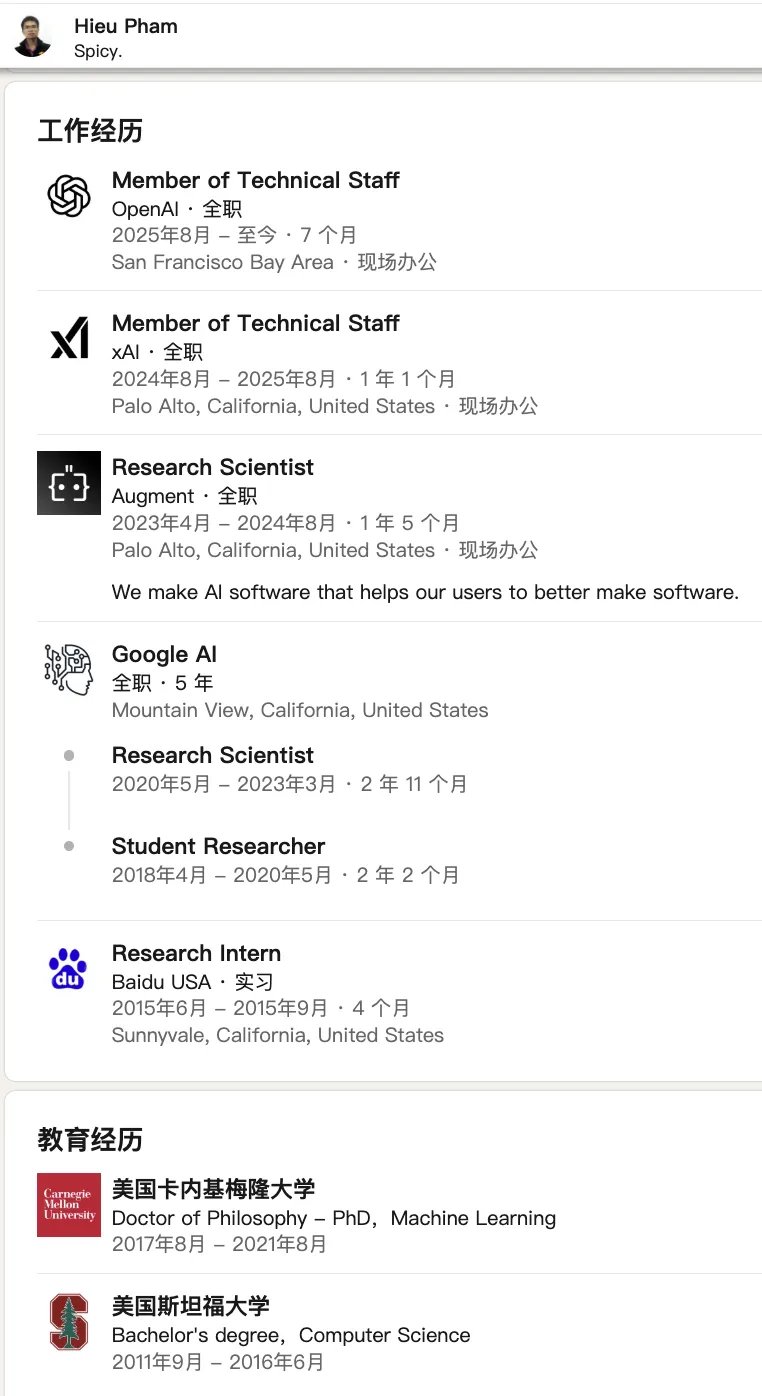762x1396 pixels.
Task: Open the 美国卡内基梅隆大学 school entry
Action: [x=213, y=1189]
